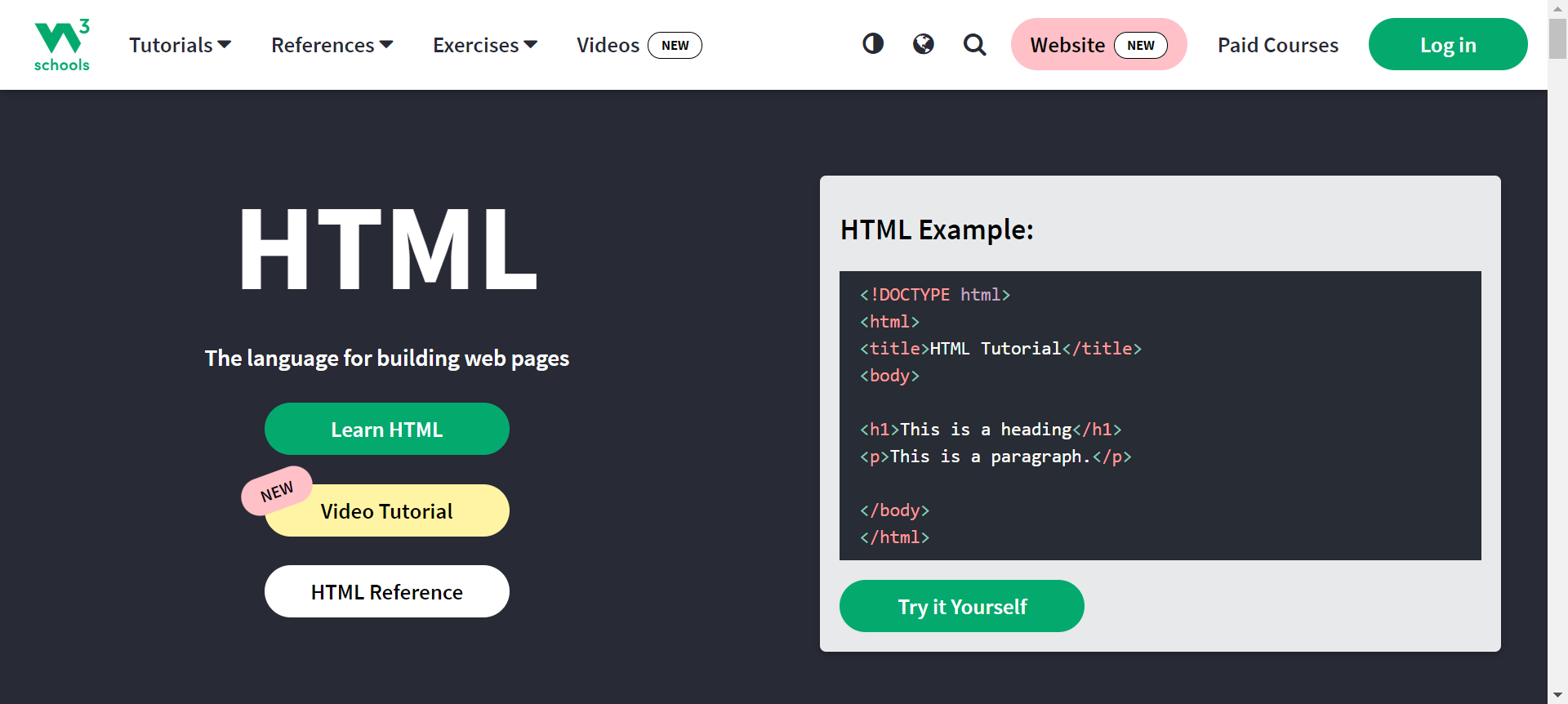Click the Log in button
This screenshot has width=1568, height=704.
pyautogui.click(x=1448, y=44)
